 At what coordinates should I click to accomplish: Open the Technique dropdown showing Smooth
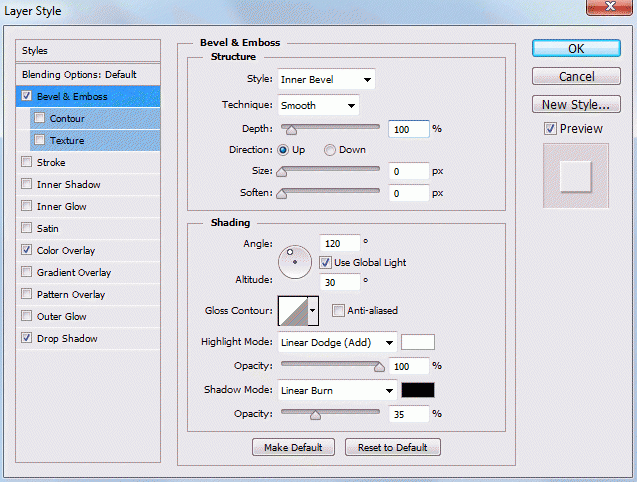[318, 106]
